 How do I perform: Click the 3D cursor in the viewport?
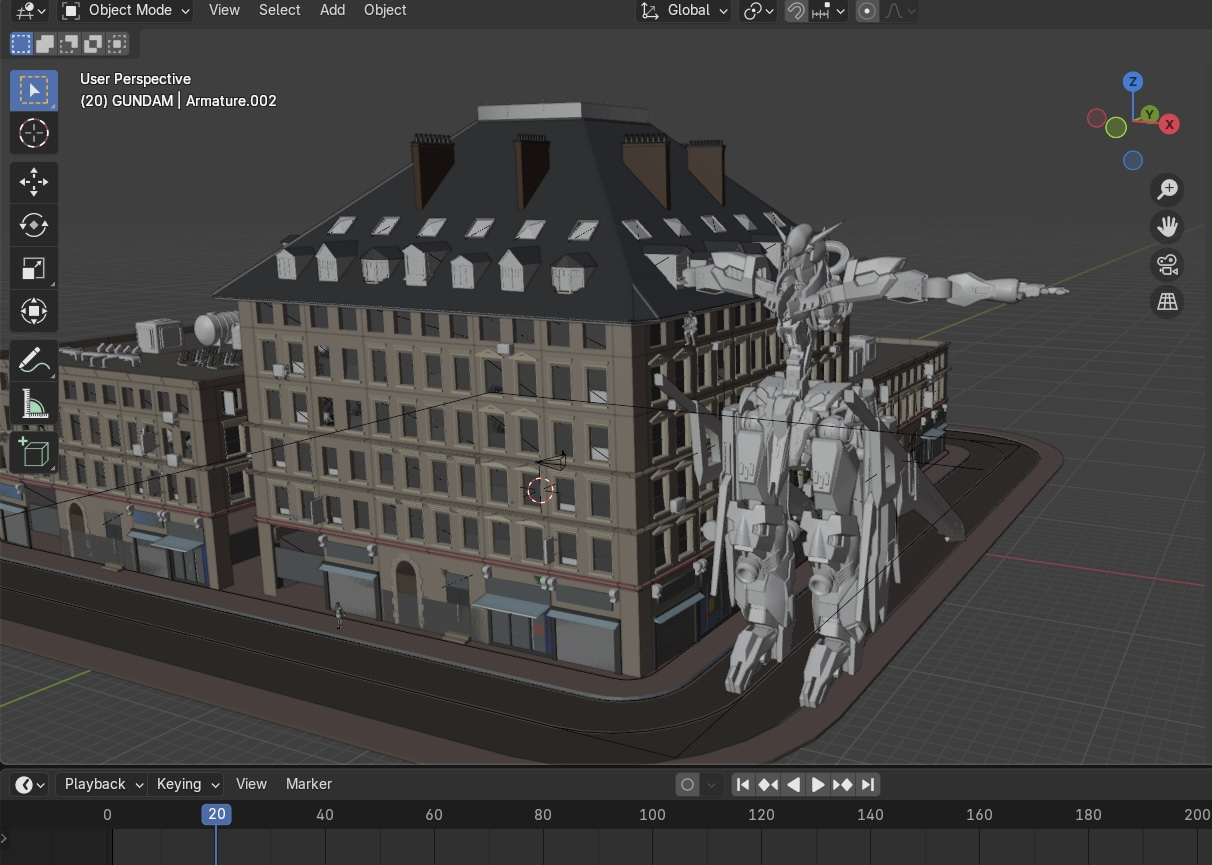(540, 490)
